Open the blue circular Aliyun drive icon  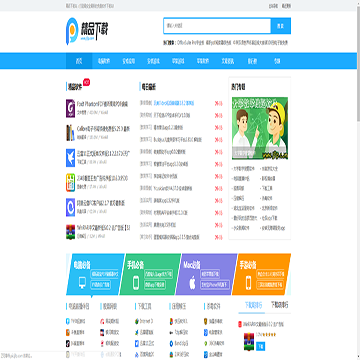coord(70,207)
